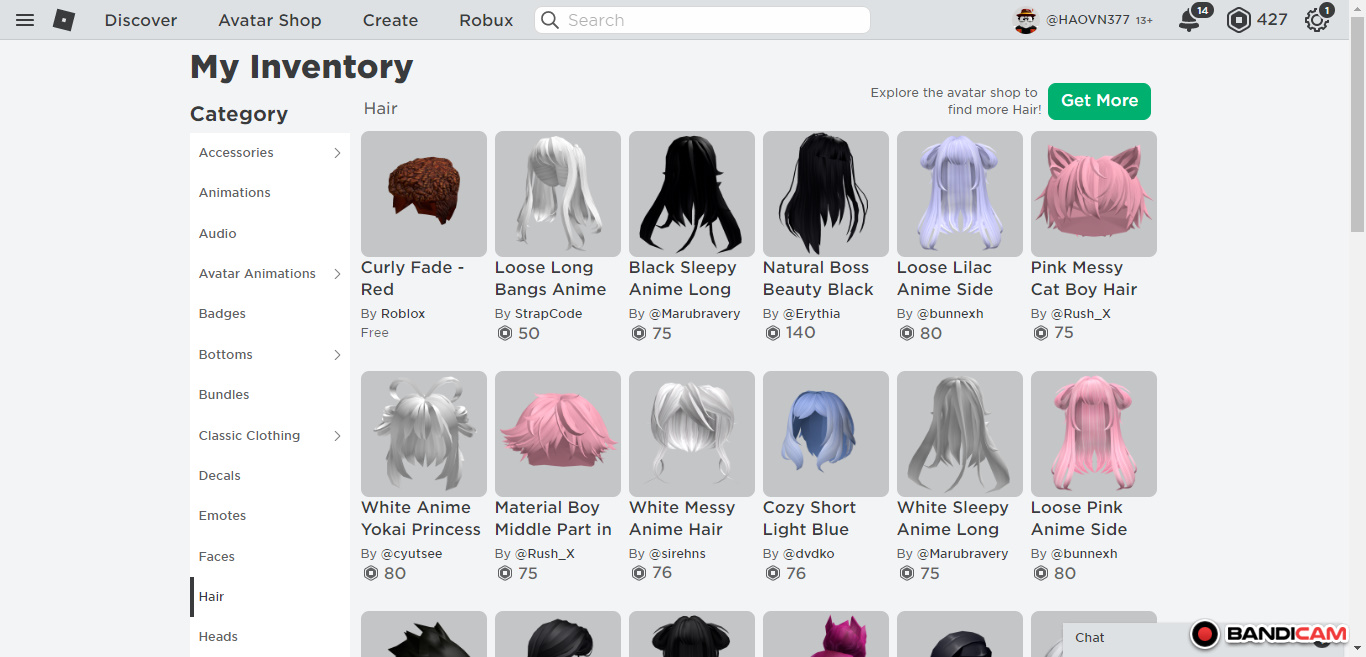This screenshot has width=1366, height=657.
Task: Open the Avatar Shop tab
Action: [x=270, y=20]
